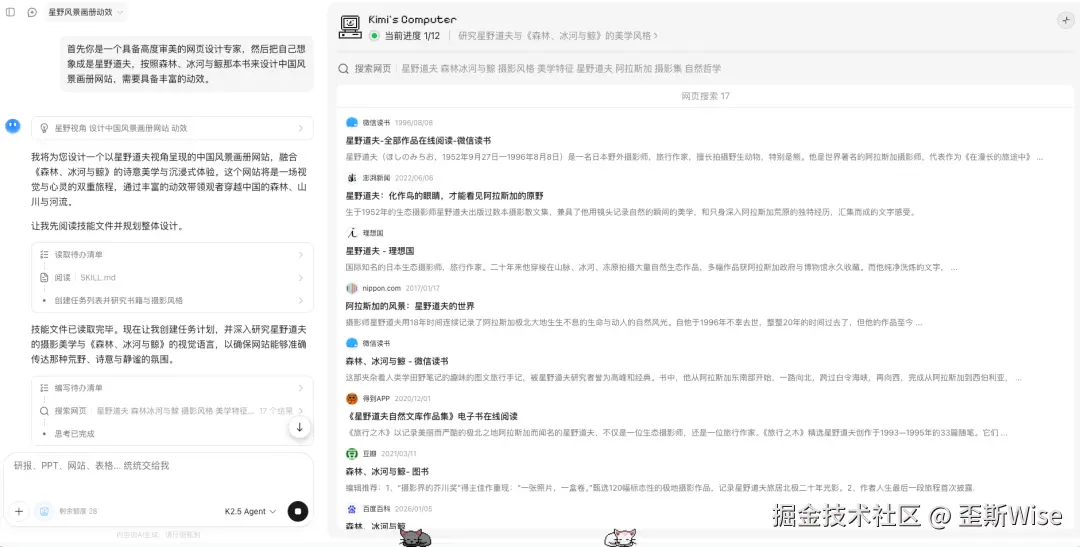This screenshot has height=547, width=1080.
Task: Click the 剩余额度 28 label
Action: [x=77, y=511]
